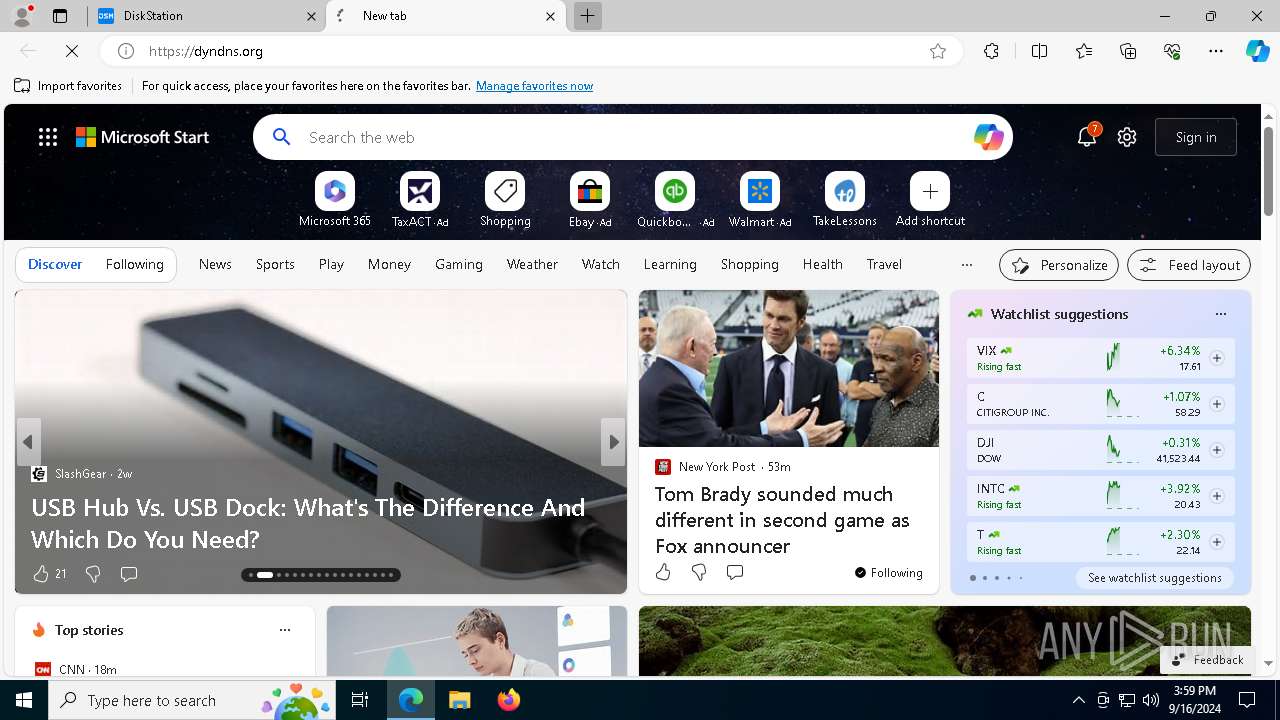1280x720 pixels.
Task: Open Favorites list in Edge toolbar
Action: click(x=1084, y=51)
